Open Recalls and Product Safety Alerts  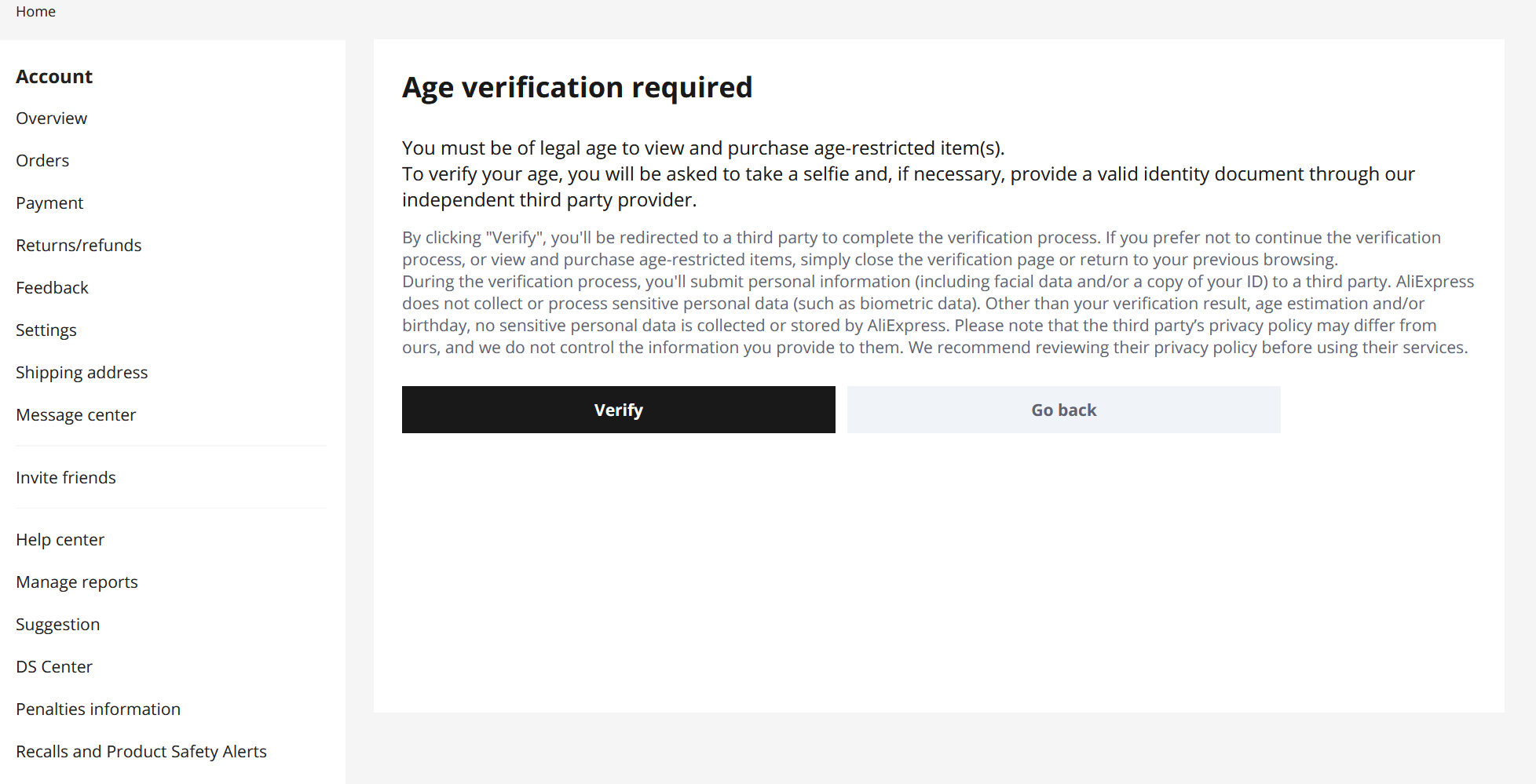click(141, 752)
